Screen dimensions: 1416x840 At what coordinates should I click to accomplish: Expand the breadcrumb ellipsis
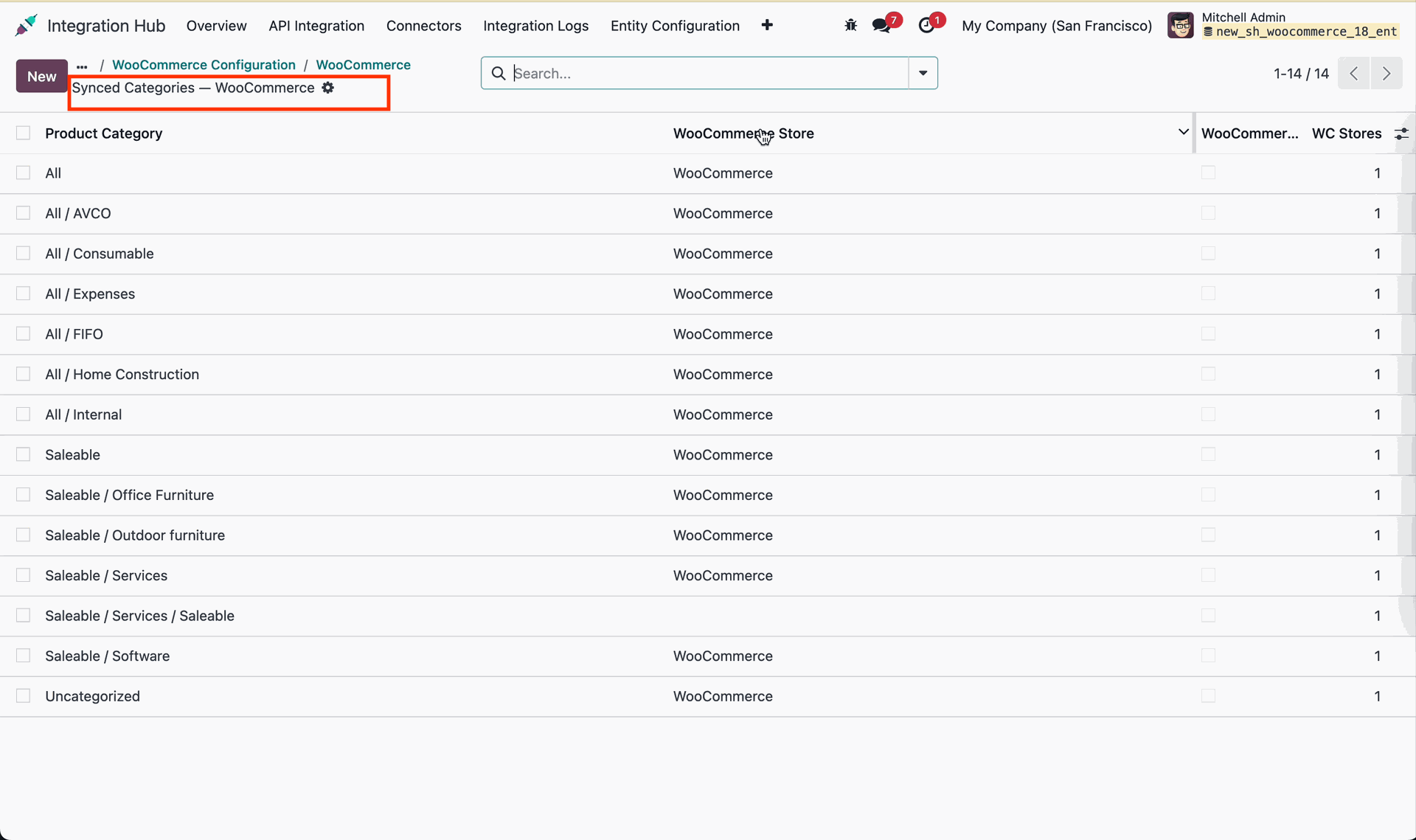click(82, 66)
